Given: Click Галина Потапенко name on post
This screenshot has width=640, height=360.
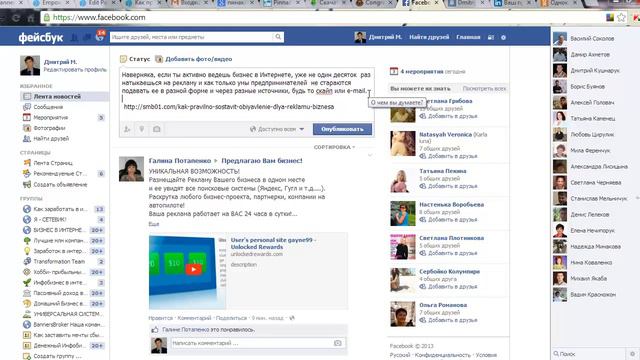Looking at the screenshot, I should coord(180,161).
